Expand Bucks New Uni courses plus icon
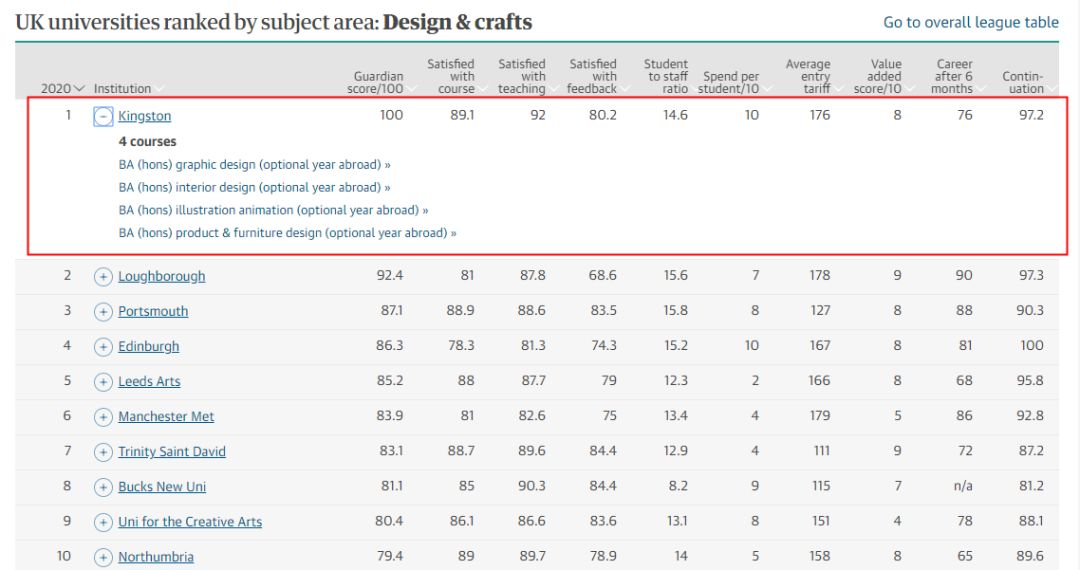 [x=103, y=487]
